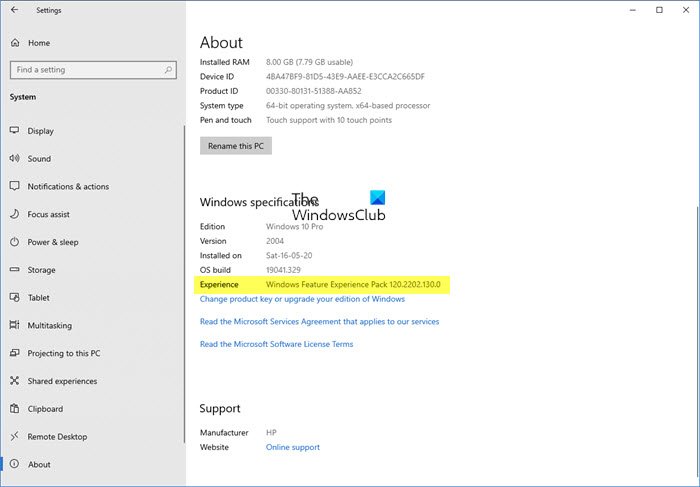The width and height of the screenshot is (700, 487).
Task: Go to Notifications & actions
Action: (x=93, y=187)
